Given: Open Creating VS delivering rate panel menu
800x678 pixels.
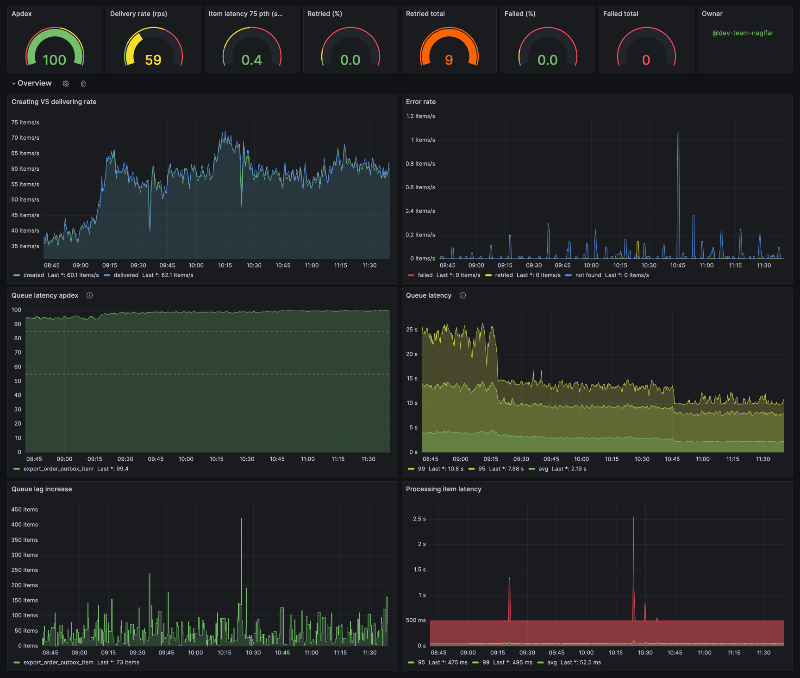Looking at the screenshot, I should tap(54, 102).
